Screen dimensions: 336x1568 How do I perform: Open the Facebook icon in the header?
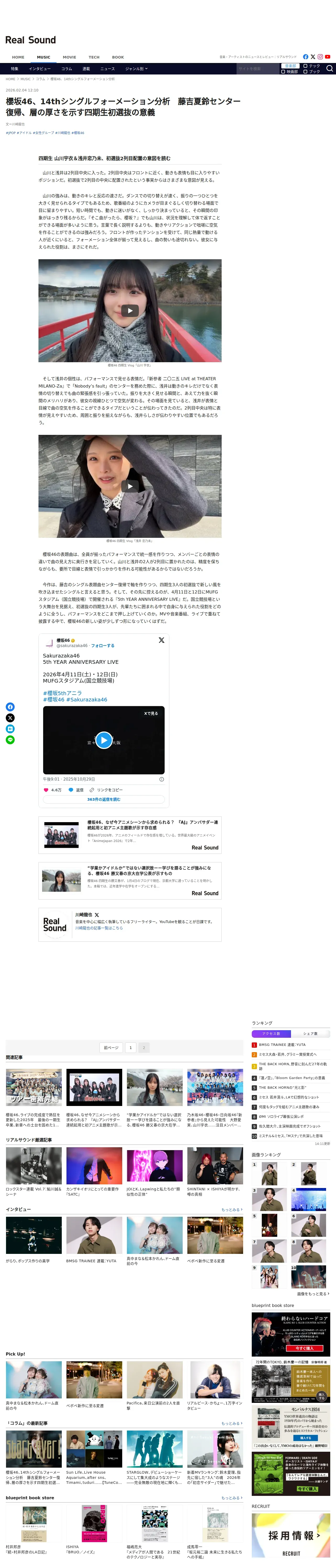305,57
